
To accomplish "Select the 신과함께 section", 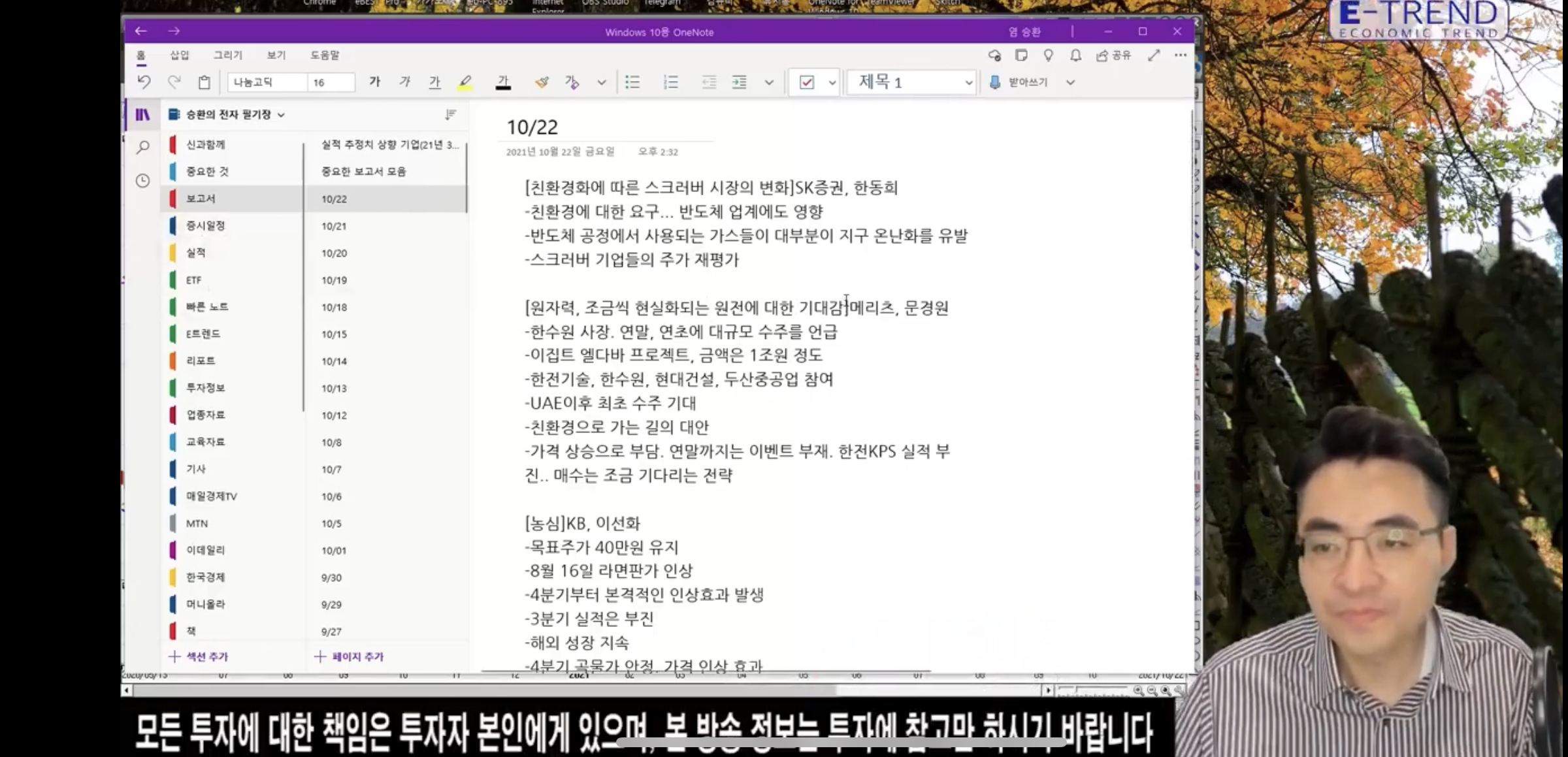I will click(x=232, y=144).
